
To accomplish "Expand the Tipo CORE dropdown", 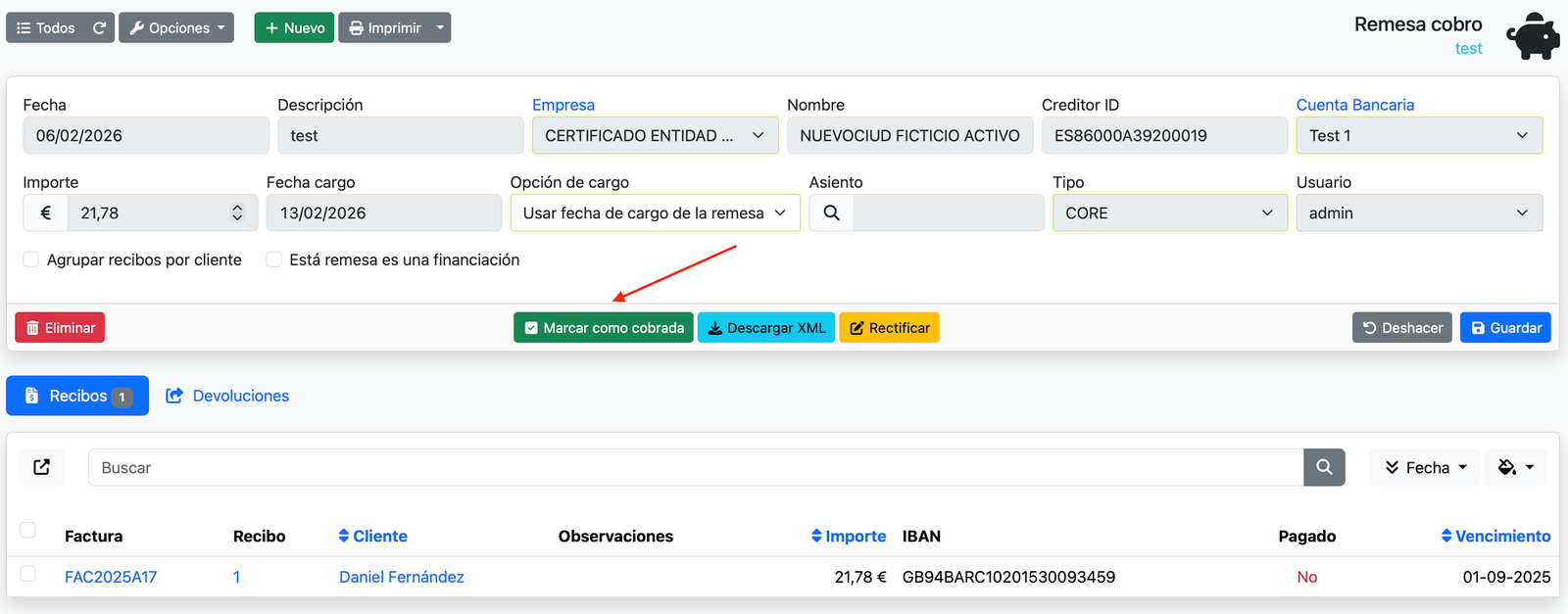I will pos(1170,213).
